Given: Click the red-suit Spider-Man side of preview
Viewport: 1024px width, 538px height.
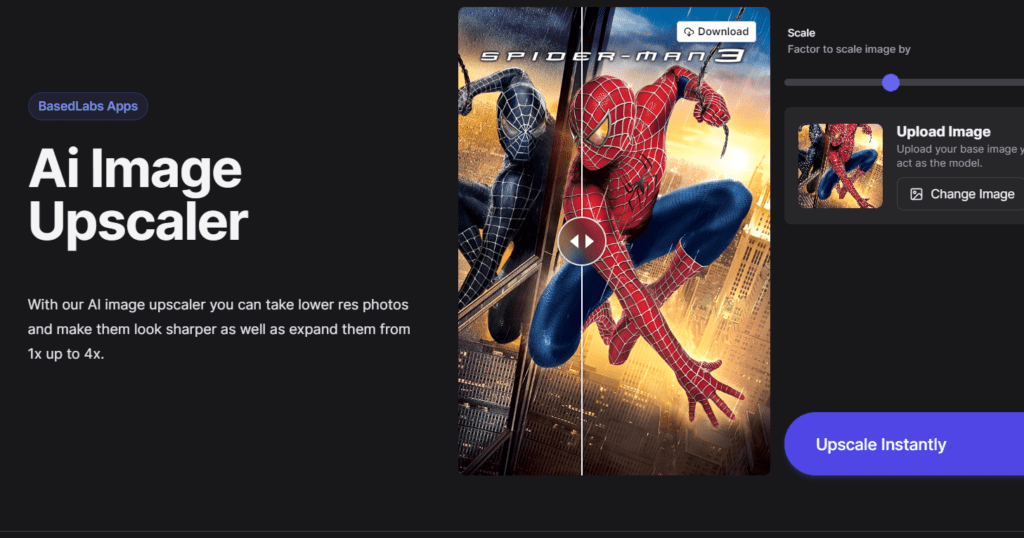Looking at the screenshot, I should pos(676,241).
